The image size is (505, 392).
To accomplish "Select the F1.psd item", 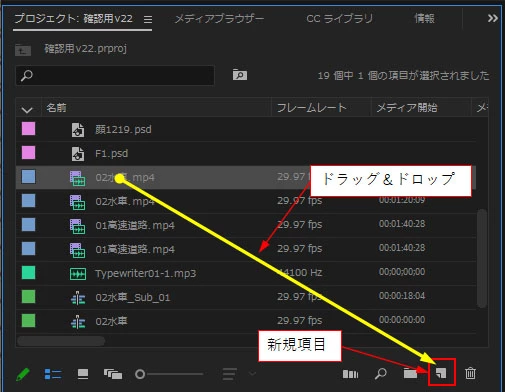I will (x=111, y=153).
